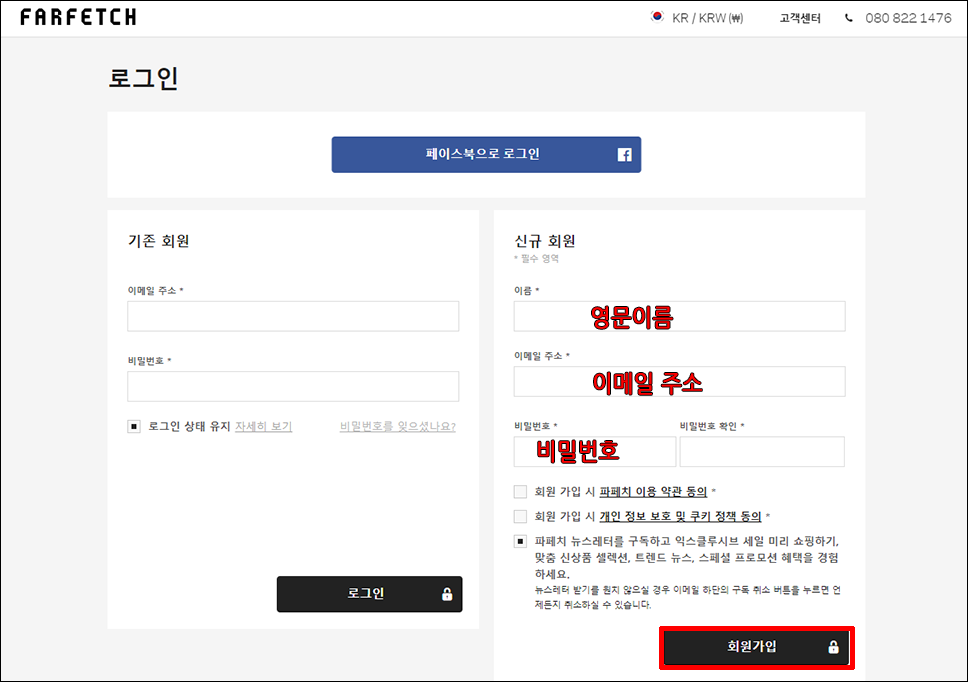Toggle 로그인 상태 유지 checkbox

(134, 426)
